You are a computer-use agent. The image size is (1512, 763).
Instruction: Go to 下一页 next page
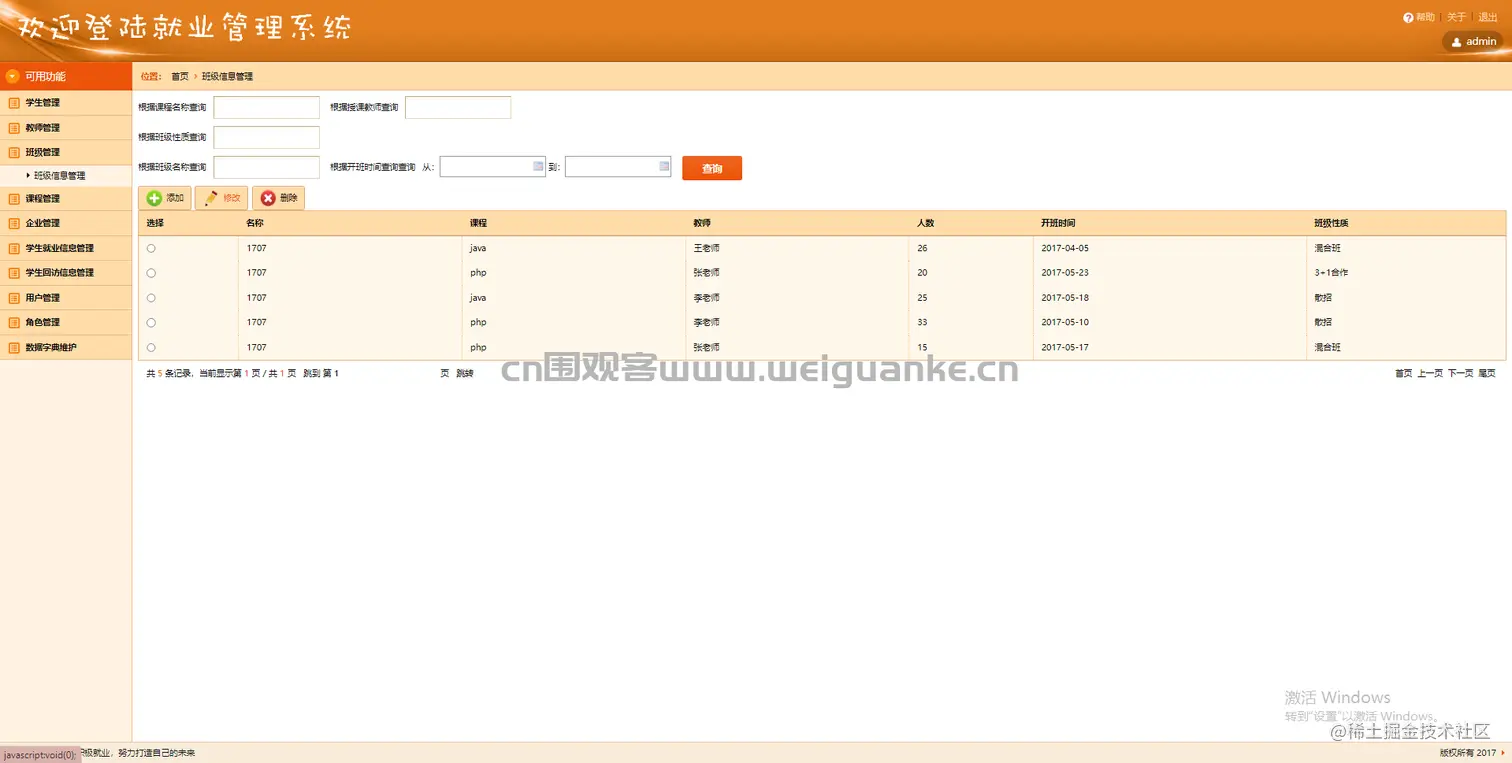pyautogui.click(x=1461, y=373)
